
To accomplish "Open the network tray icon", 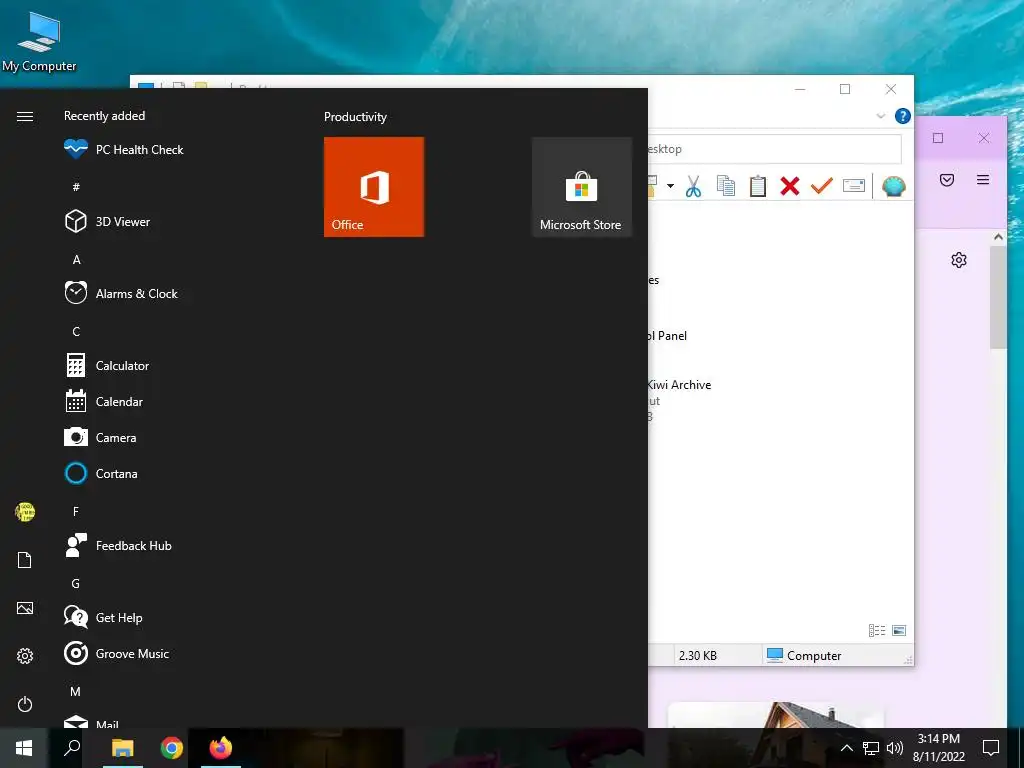I will click(871, 748).
